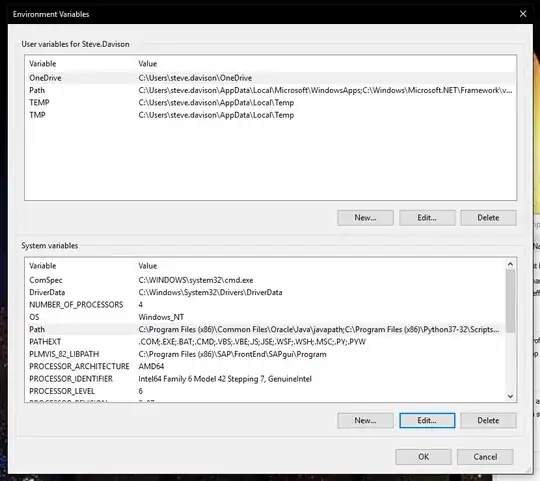Click Edit under system variables
The height and width of the screenshot is (481, 540).
click(427, 420)
